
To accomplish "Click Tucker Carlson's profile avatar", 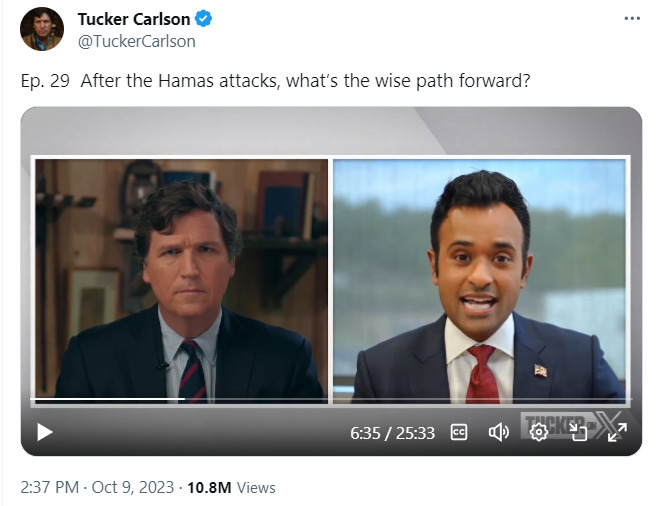I will [42, 29].
